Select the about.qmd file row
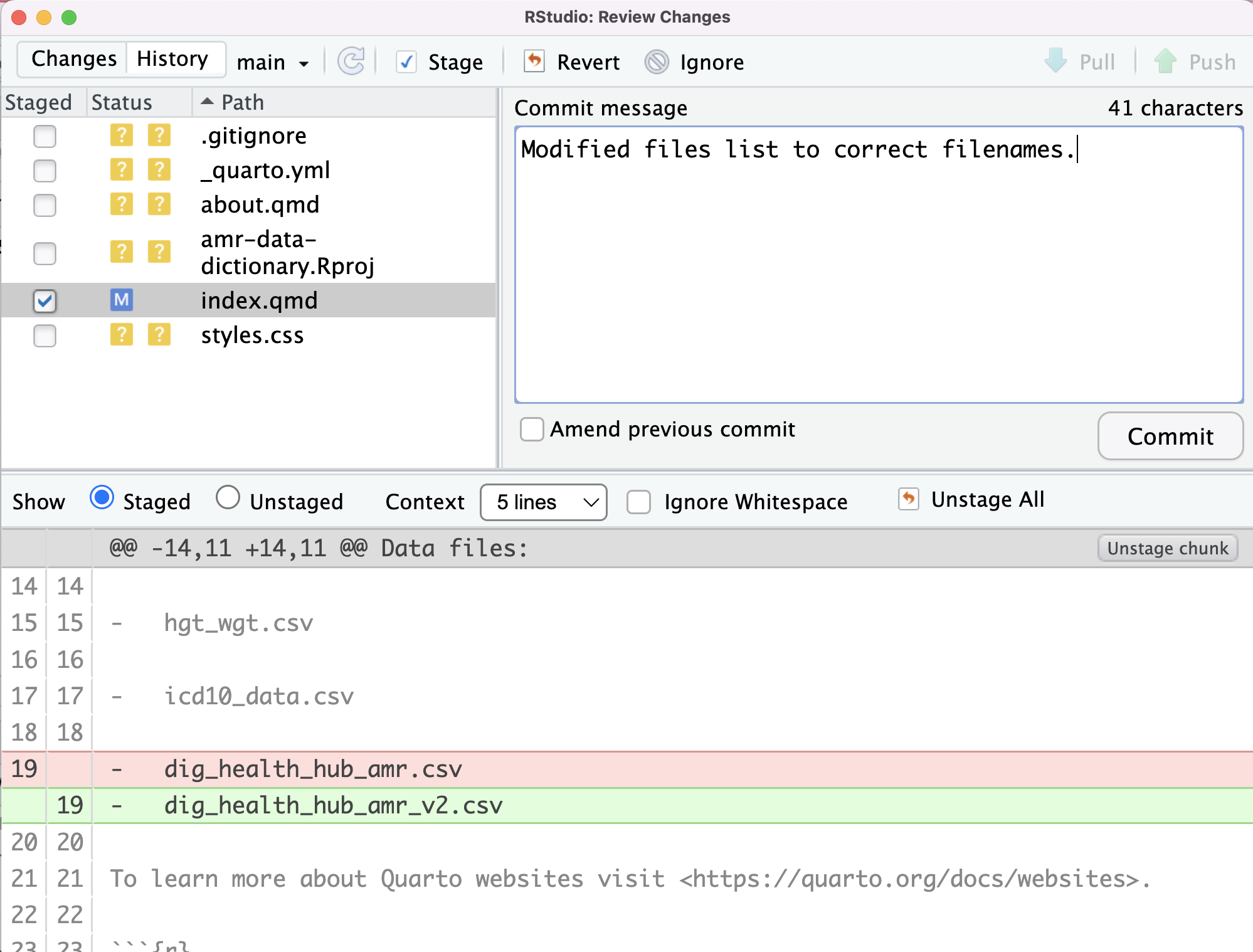The width and height of the screenshot is (1253, 952). pos(248,205)
